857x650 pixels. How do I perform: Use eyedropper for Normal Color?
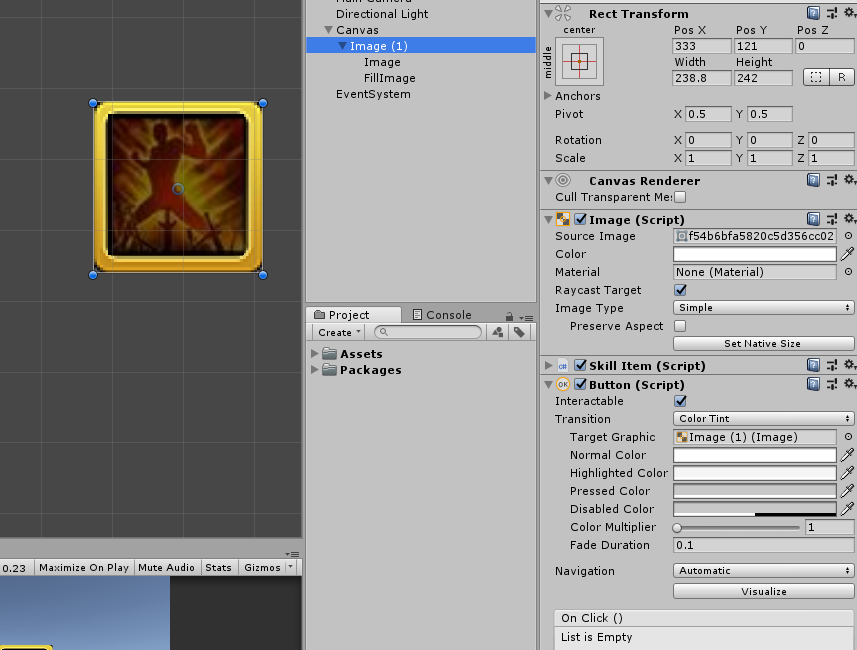click(847, 455)
